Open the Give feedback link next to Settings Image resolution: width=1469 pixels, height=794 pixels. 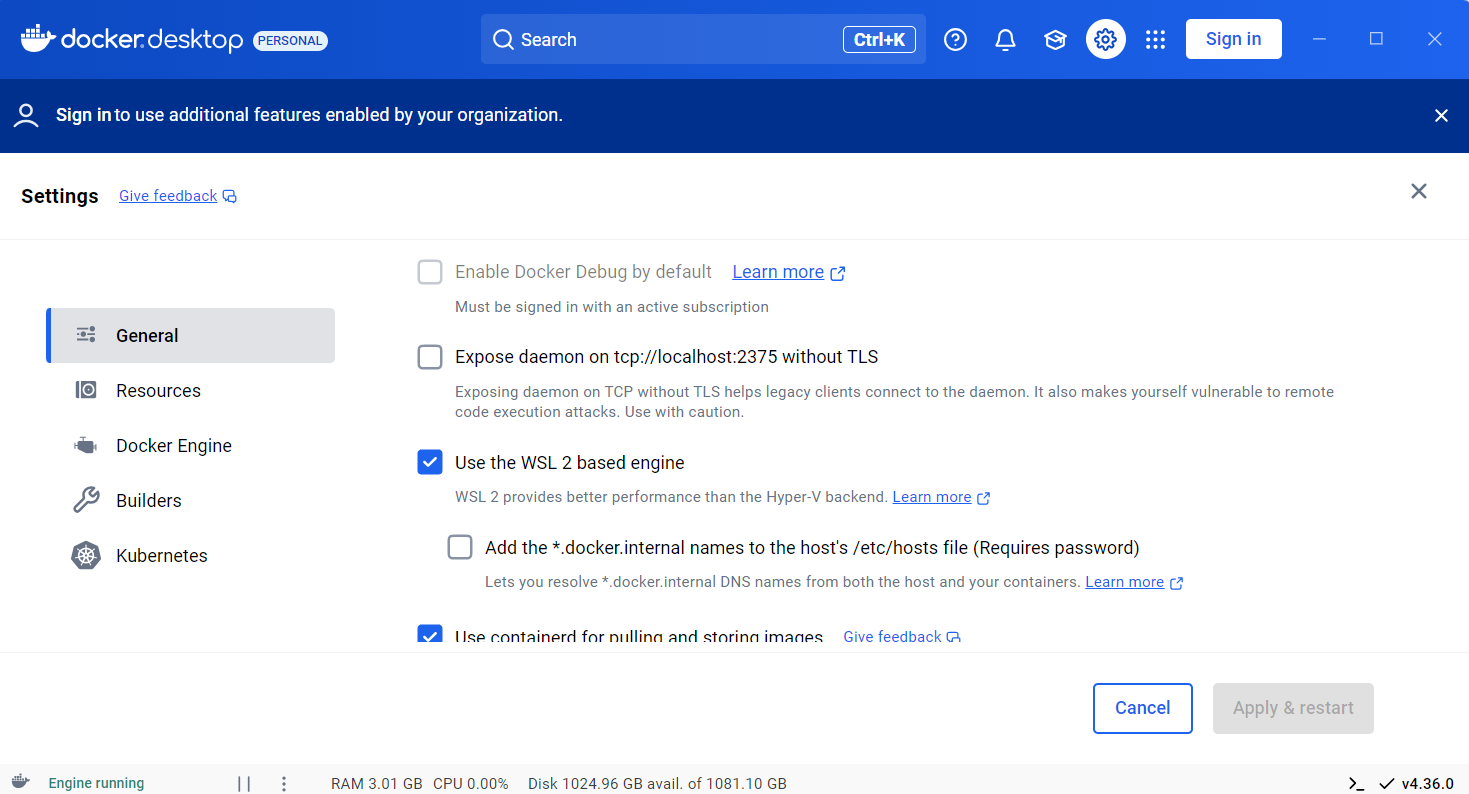coord(168,196)
